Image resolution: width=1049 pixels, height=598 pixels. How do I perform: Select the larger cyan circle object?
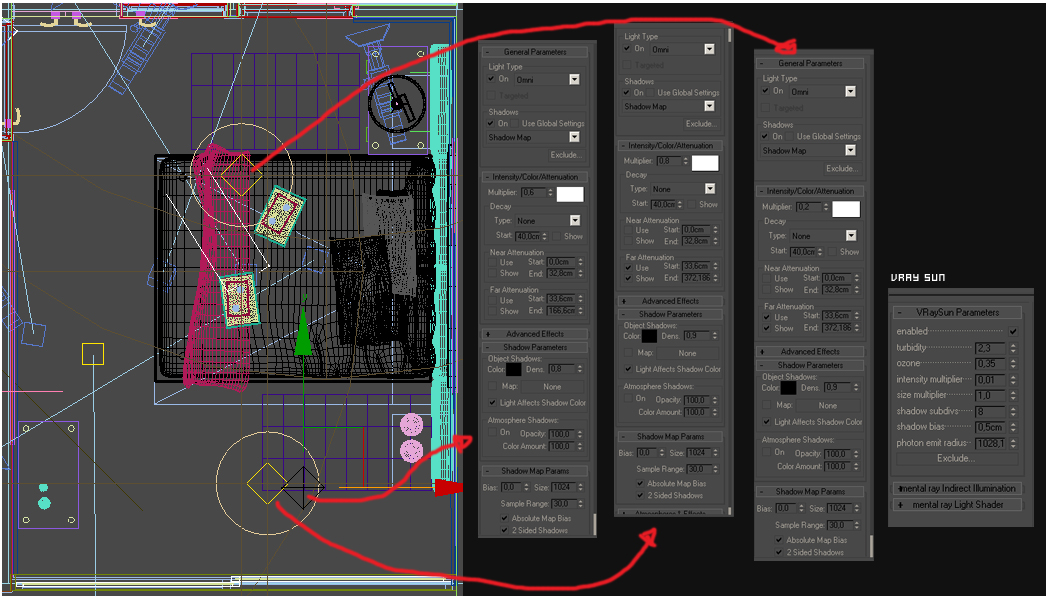point(44,503)
